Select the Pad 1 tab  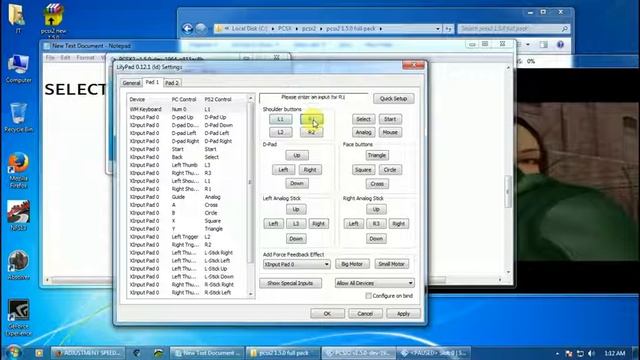tap(152, 82)
